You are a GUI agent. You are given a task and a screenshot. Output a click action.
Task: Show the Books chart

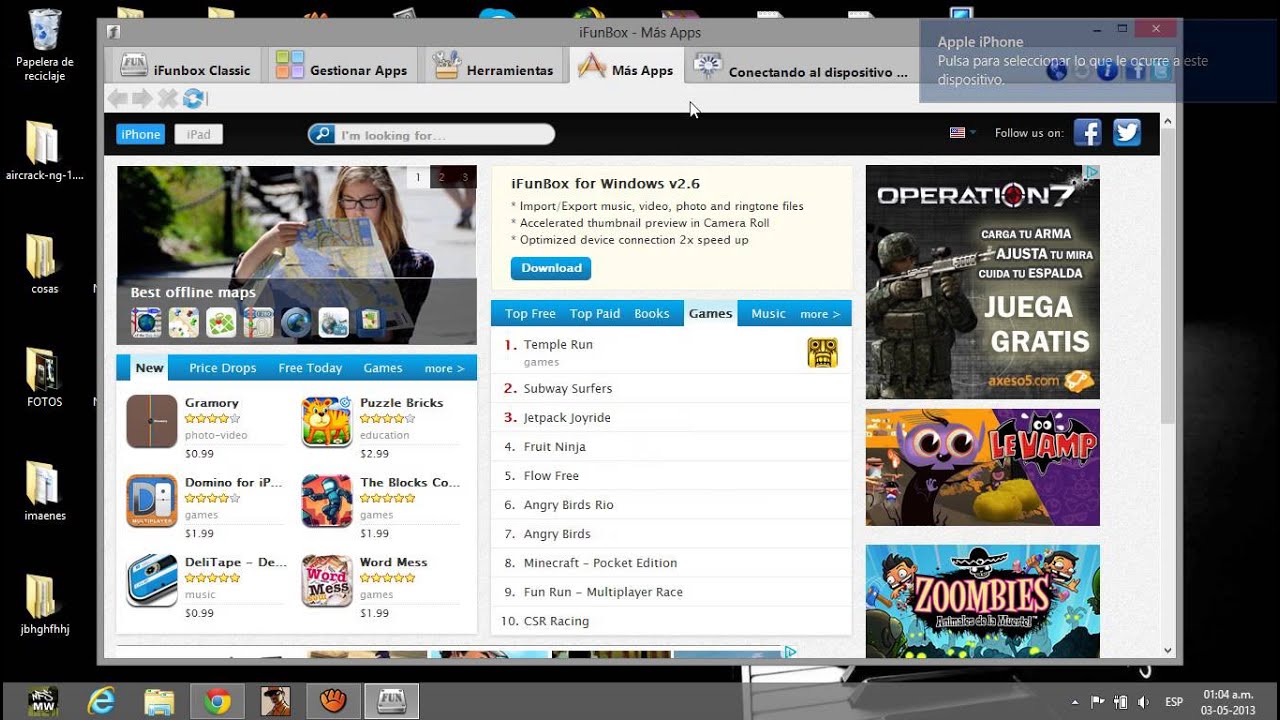tap(652, 313)
